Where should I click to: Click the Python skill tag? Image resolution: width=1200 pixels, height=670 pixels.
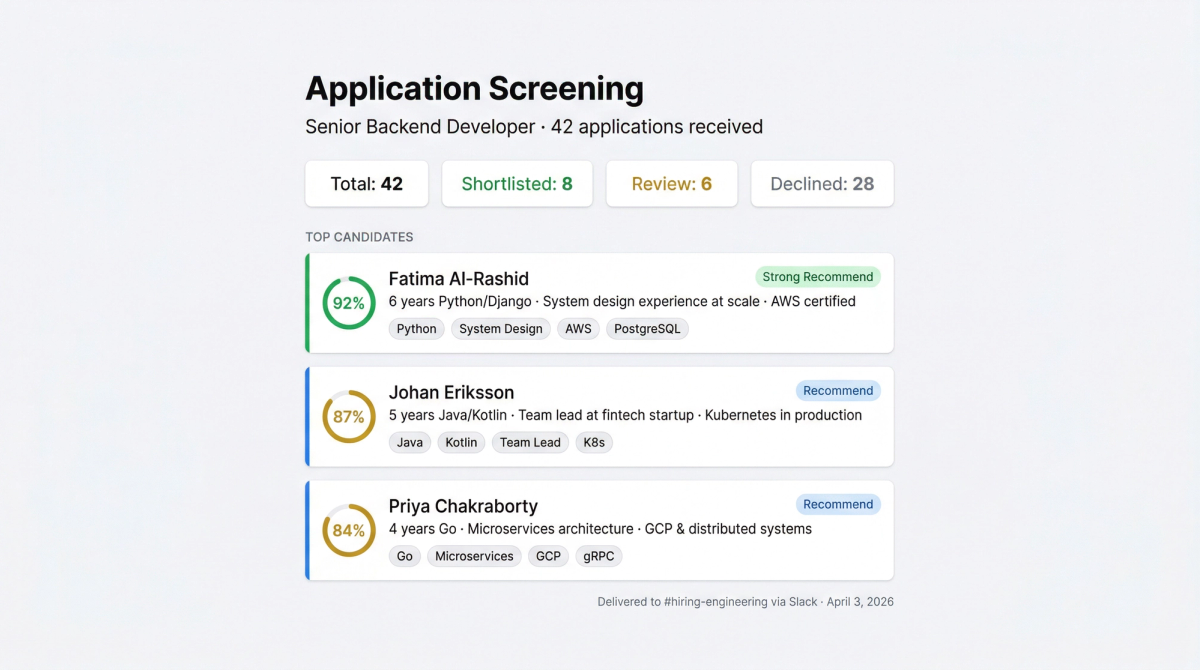pos(416,329)
